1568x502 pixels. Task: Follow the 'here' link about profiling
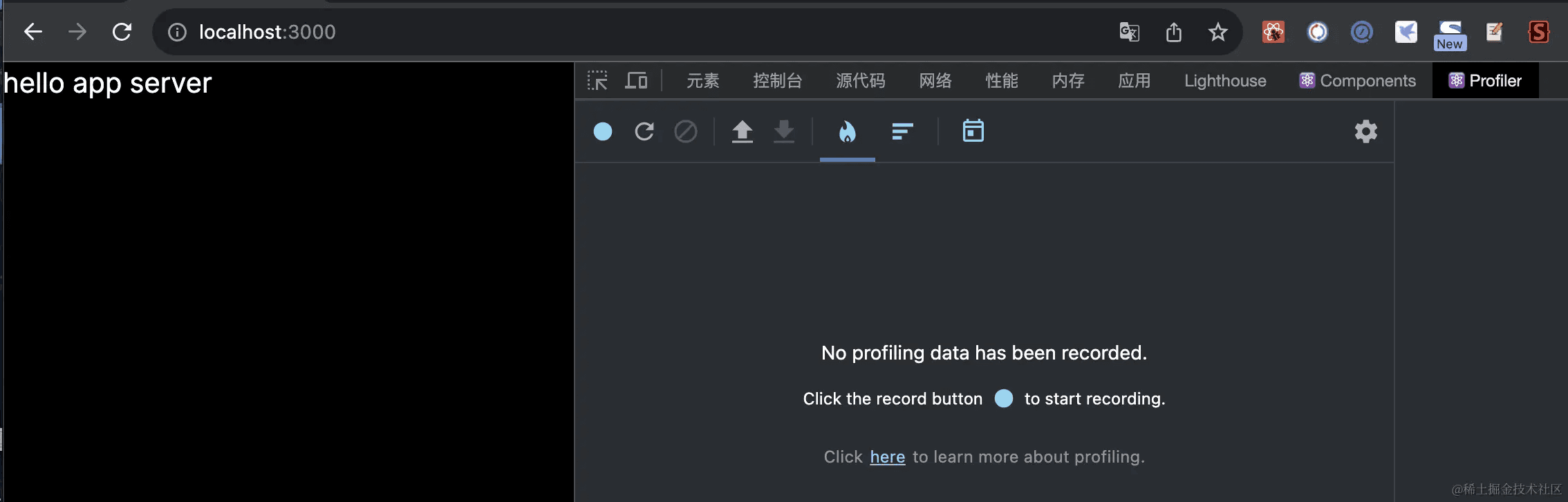888,457
